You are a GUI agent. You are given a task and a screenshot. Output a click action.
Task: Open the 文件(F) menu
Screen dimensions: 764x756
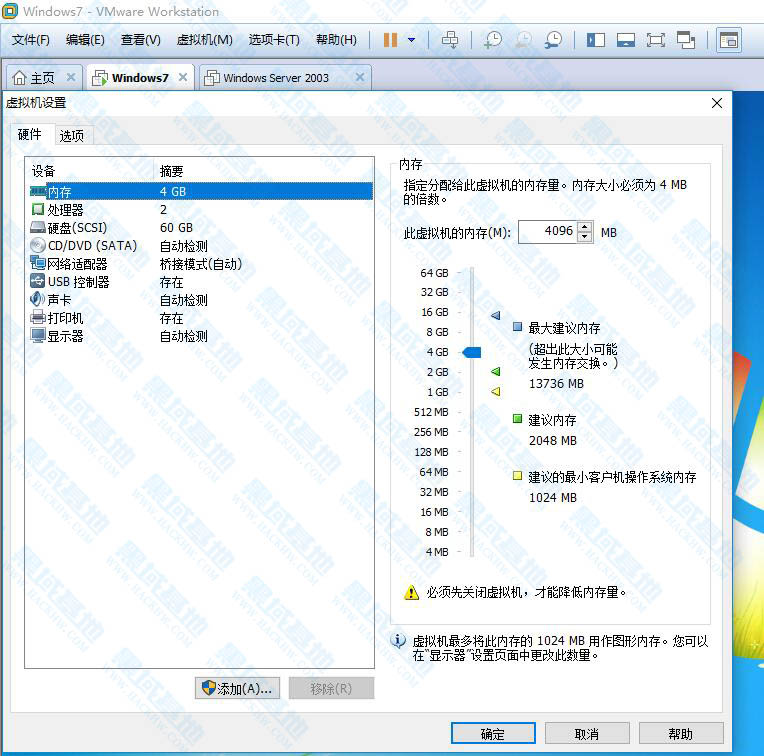click(x=31, y=40)
